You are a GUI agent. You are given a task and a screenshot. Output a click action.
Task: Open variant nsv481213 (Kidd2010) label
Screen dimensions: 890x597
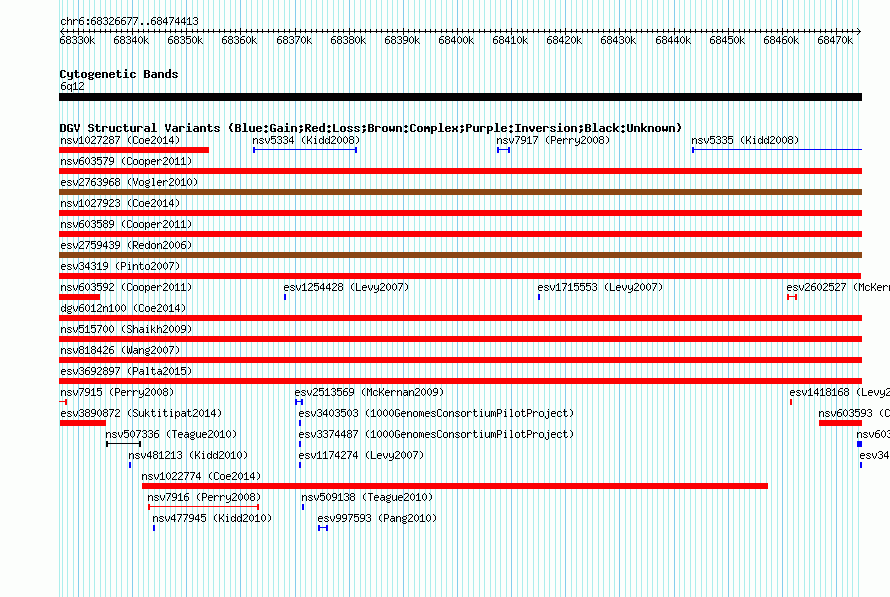pyautogui.click(x=188, y=455)
